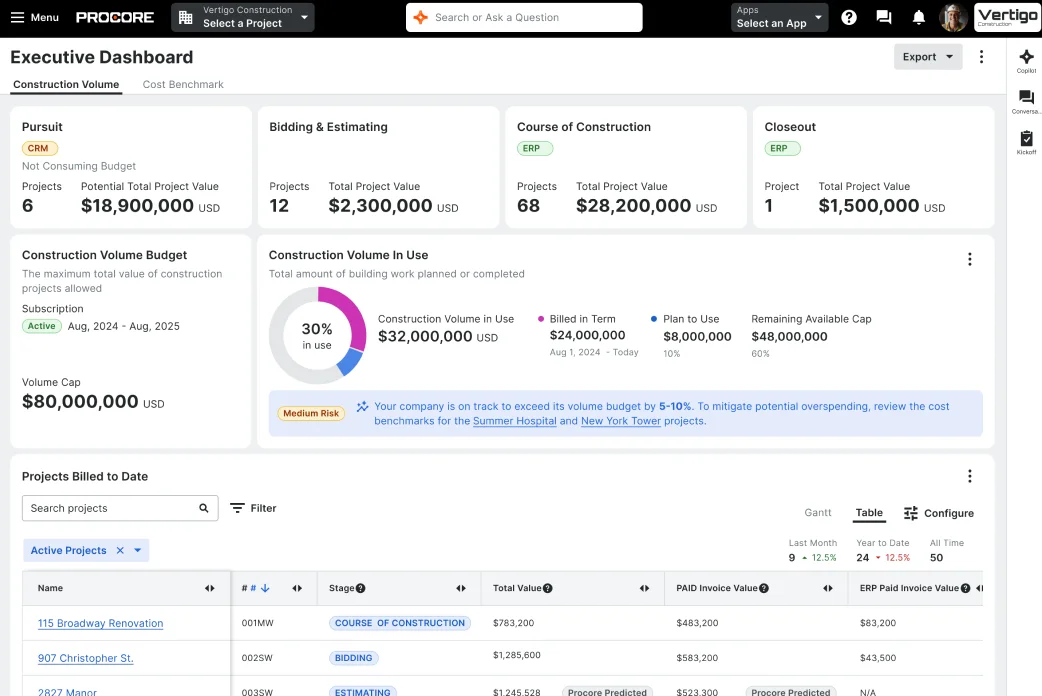The image size is (1042, 696).
Task: Click the Stage column help icon
Action: point(360,588)
